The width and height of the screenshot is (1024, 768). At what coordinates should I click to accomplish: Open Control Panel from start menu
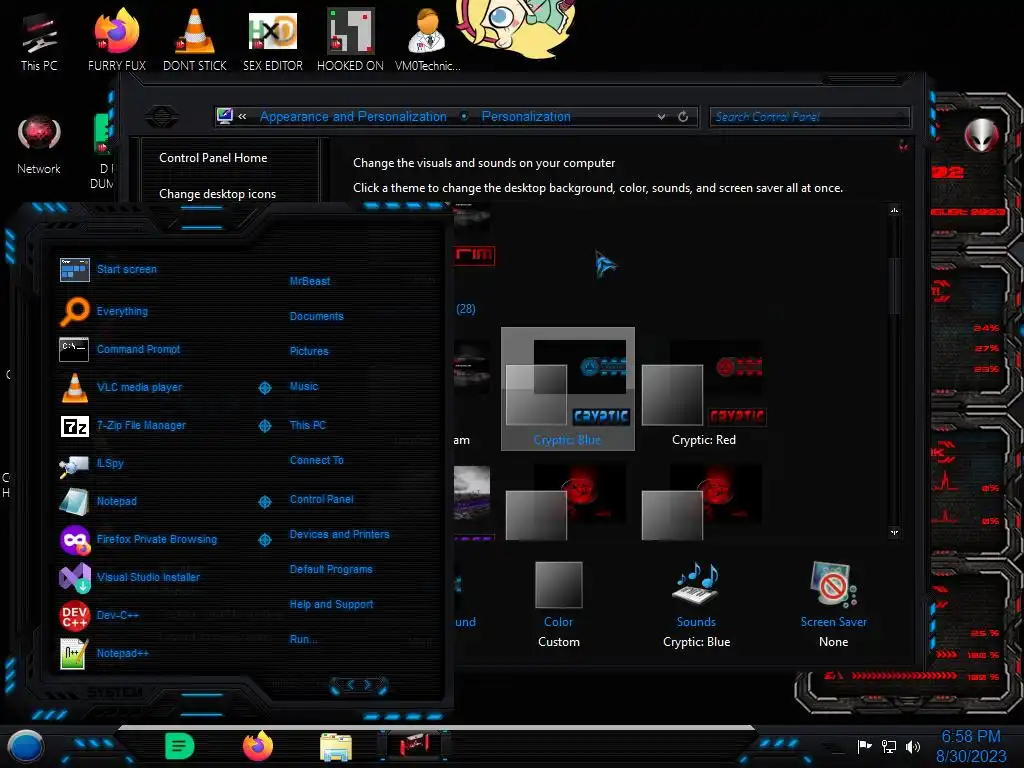pos(321,500)
